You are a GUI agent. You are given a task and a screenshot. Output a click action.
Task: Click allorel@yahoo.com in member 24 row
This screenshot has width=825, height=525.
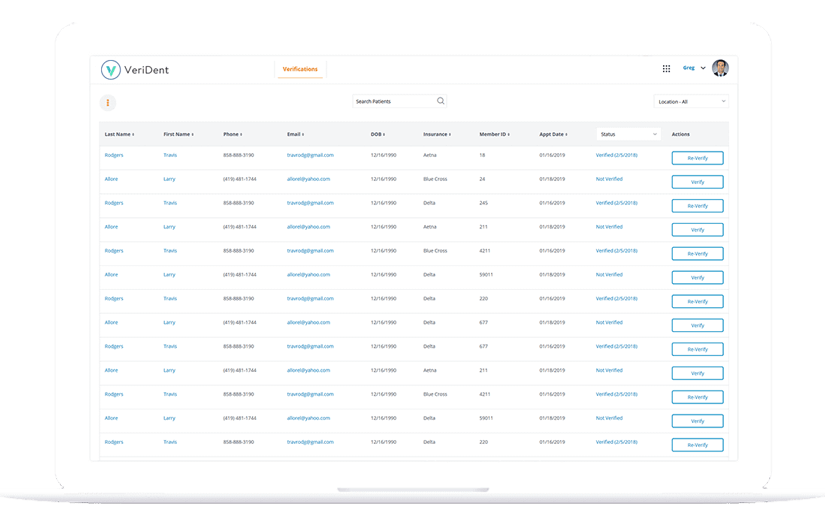pyautogui.click(x=308, y=179)
